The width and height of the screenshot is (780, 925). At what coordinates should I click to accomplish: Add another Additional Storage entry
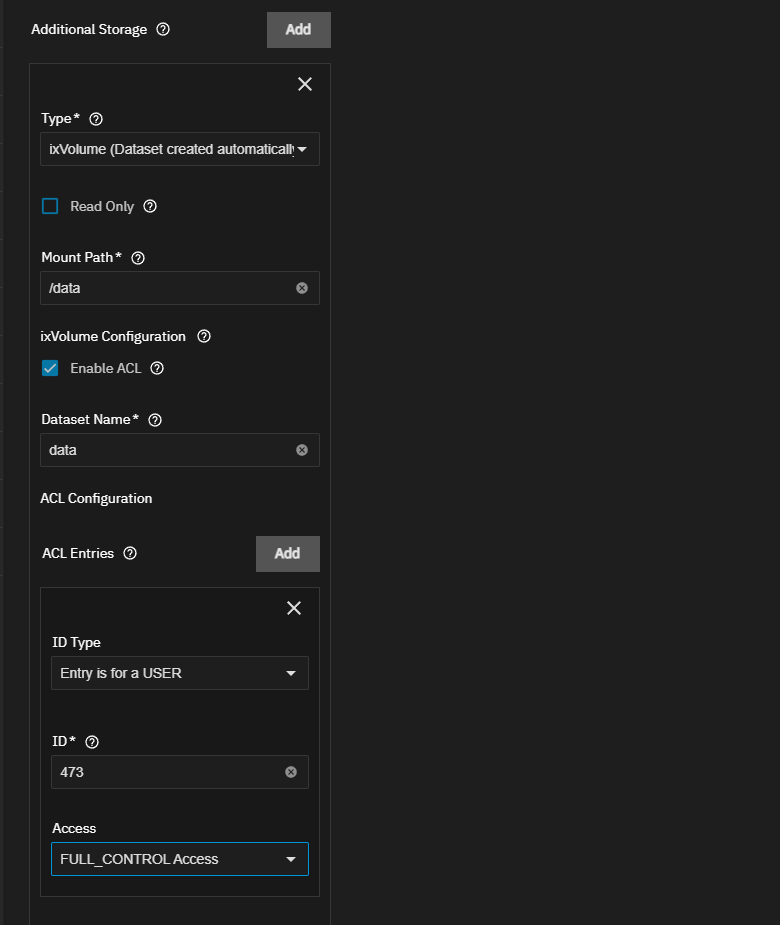[x=299, y=29]
